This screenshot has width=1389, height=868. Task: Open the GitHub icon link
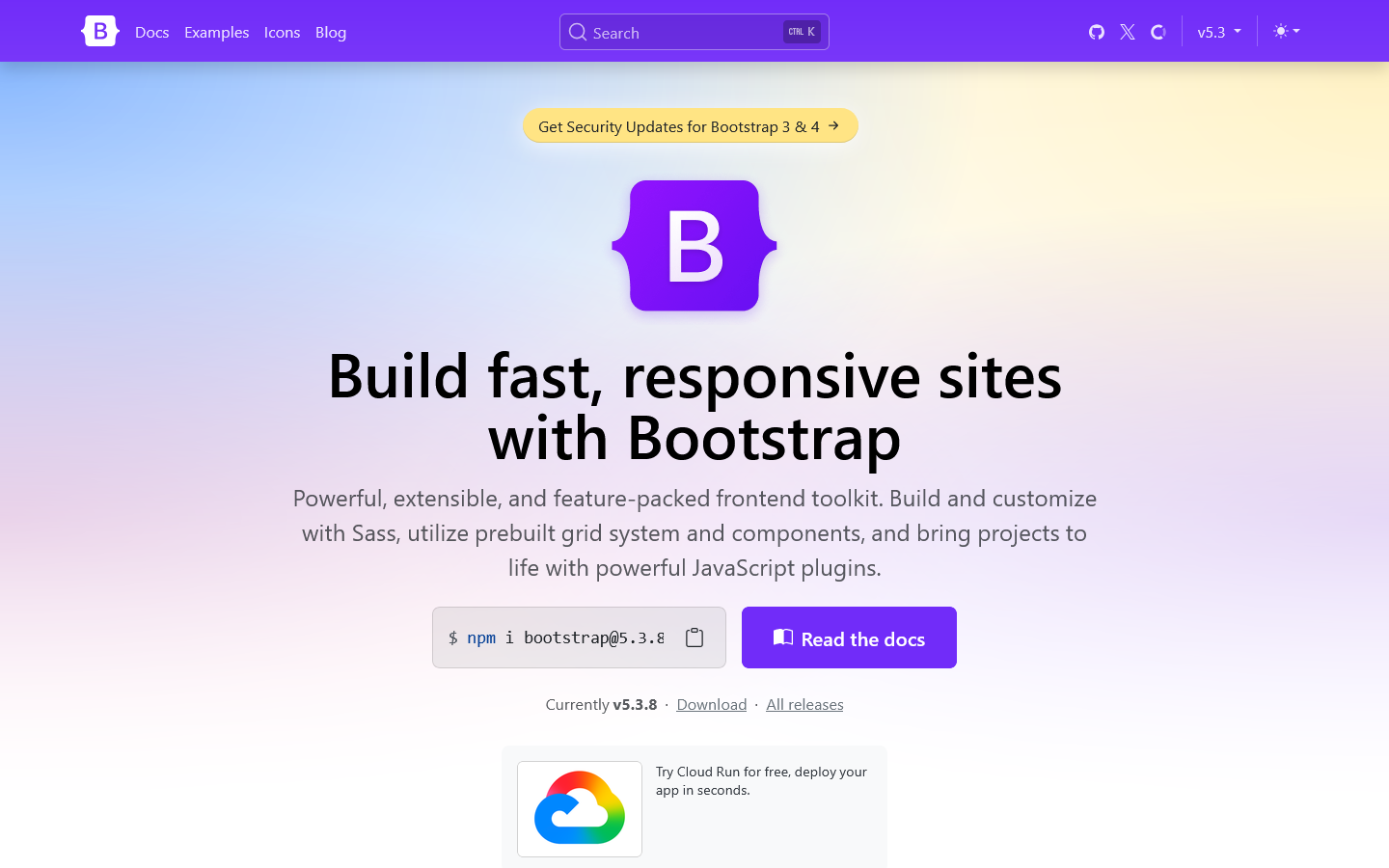[x=1097, y=32]
